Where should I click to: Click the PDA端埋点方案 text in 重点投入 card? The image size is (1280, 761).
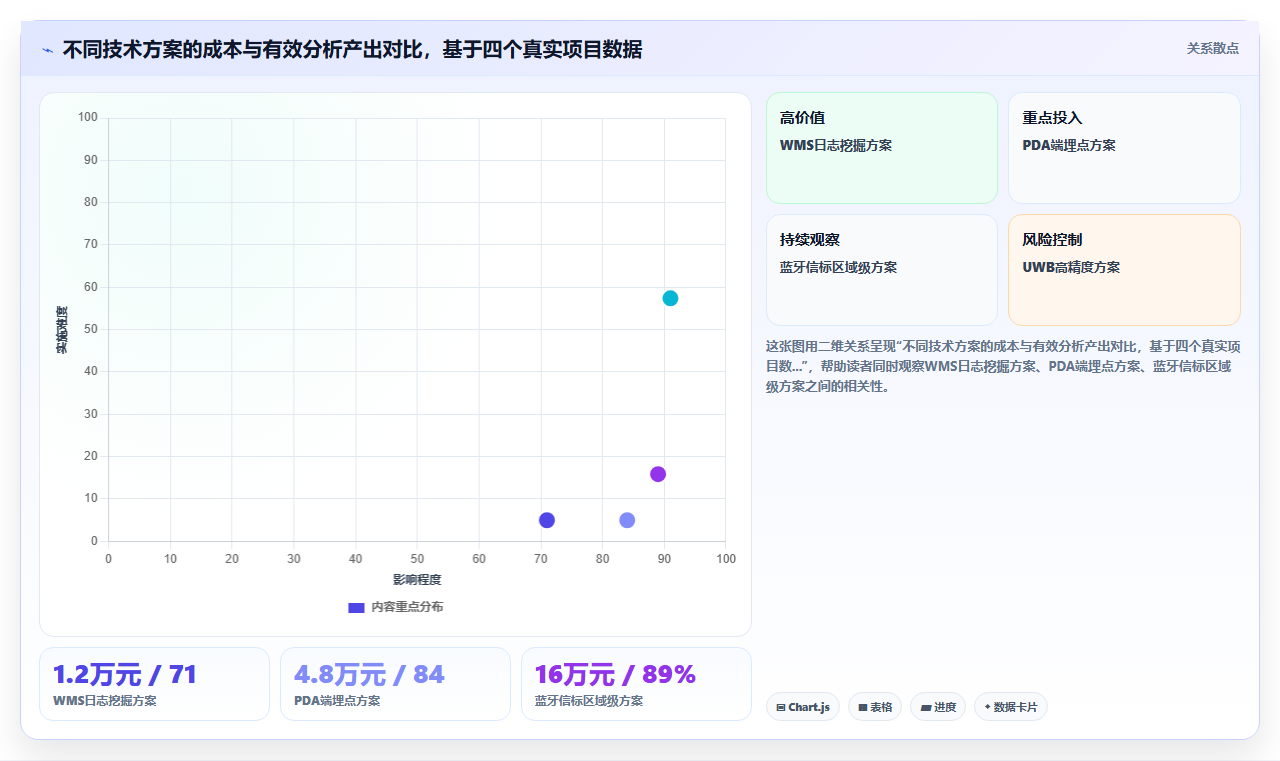pos(1069,145)
